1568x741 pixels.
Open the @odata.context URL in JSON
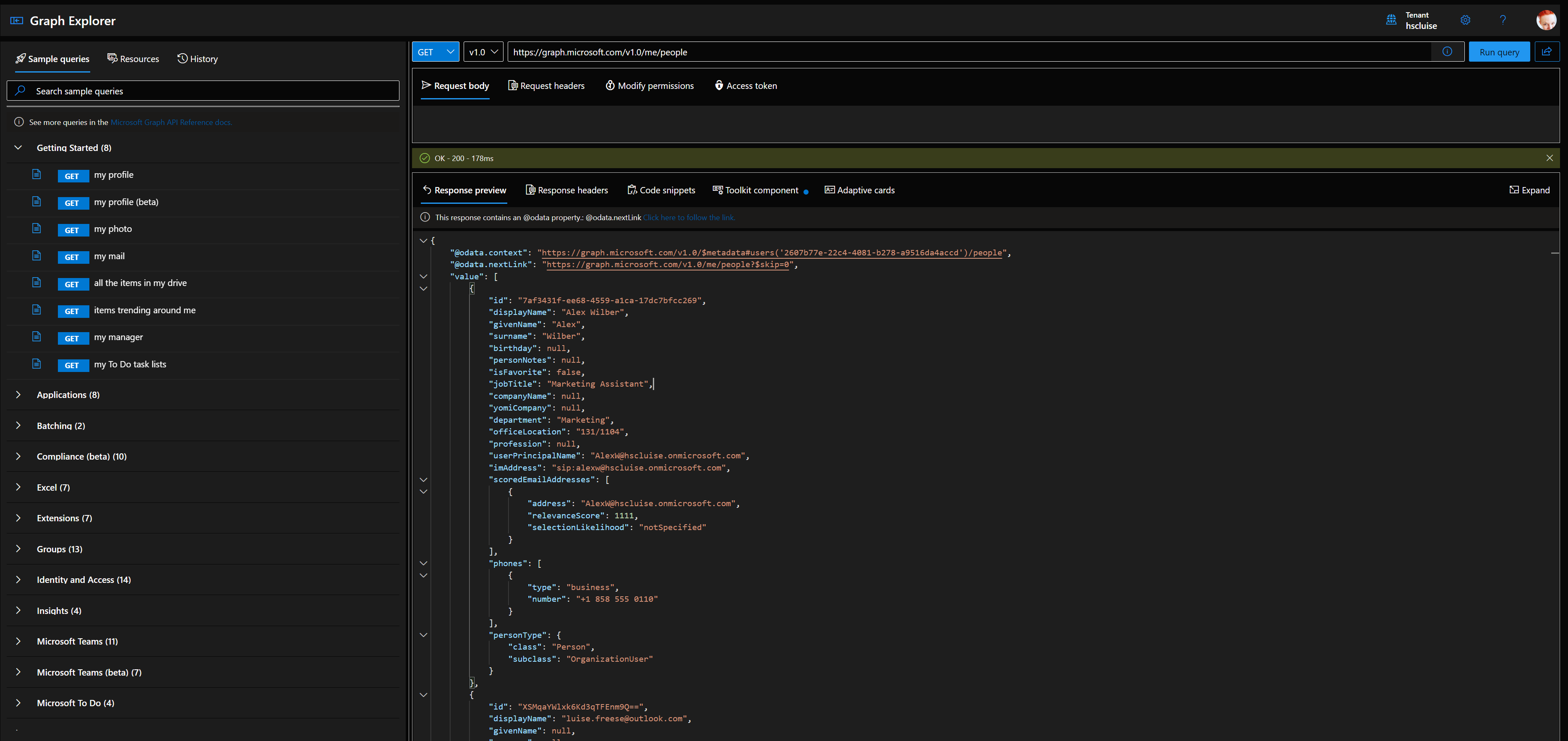[x=772, y=252]
